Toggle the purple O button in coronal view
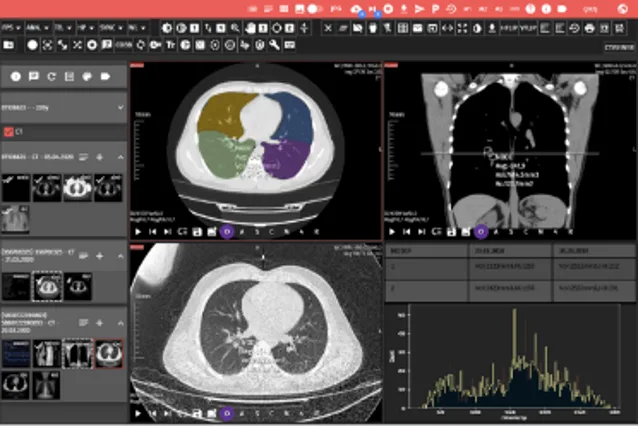This screenshot has height=426, width=638. tap(481, 231)
